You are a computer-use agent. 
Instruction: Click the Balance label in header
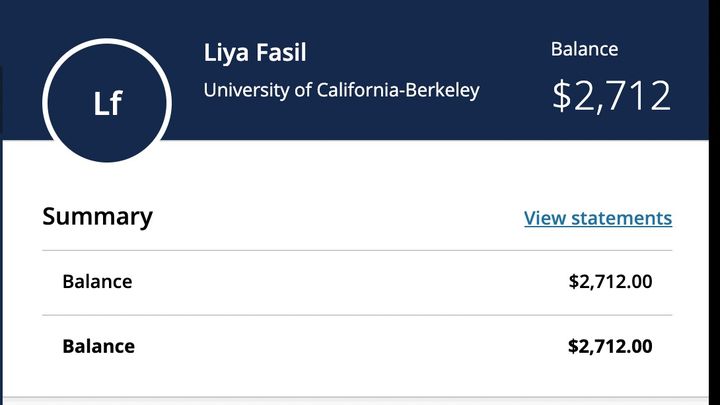coord(584,49)
